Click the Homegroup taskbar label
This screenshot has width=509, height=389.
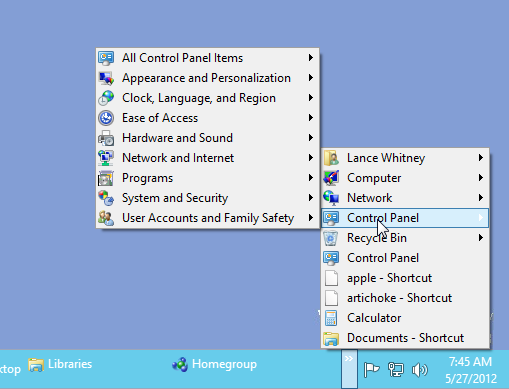pos(224,364)
